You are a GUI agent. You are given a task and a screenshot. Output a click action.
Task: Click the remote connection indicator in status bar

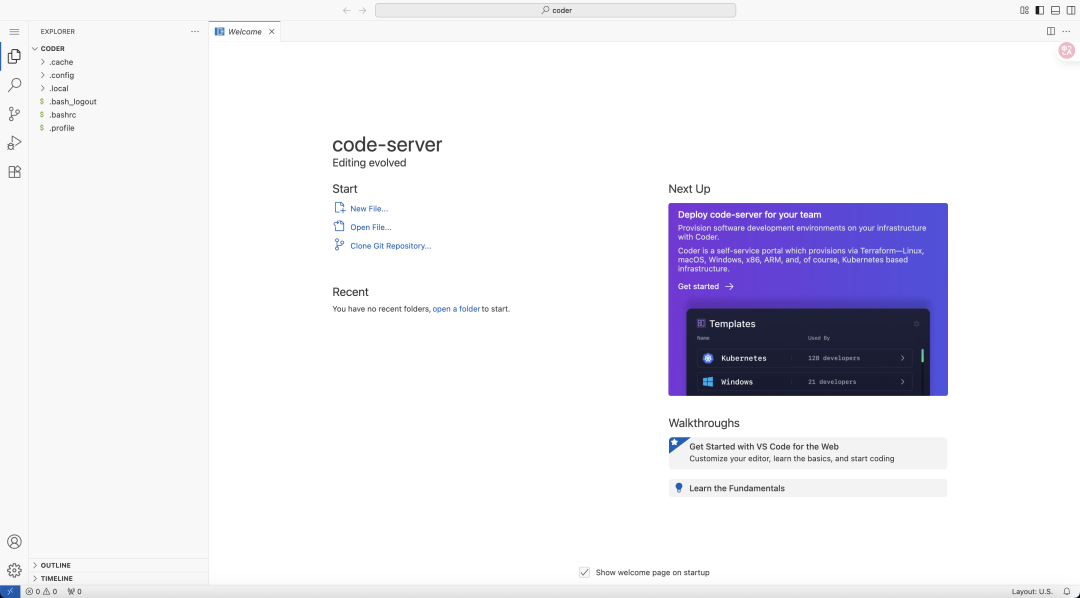click(10, 591)
